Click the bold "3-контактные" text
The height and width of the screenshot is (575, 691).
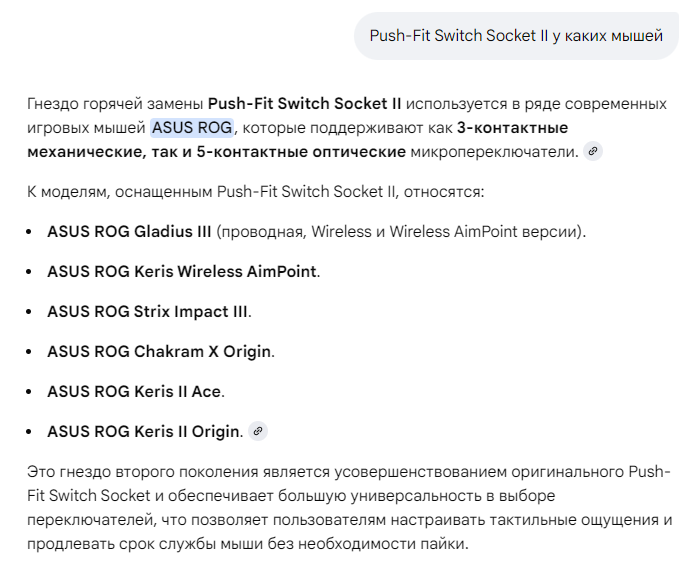pyautogui.click(x=512, y=128)
